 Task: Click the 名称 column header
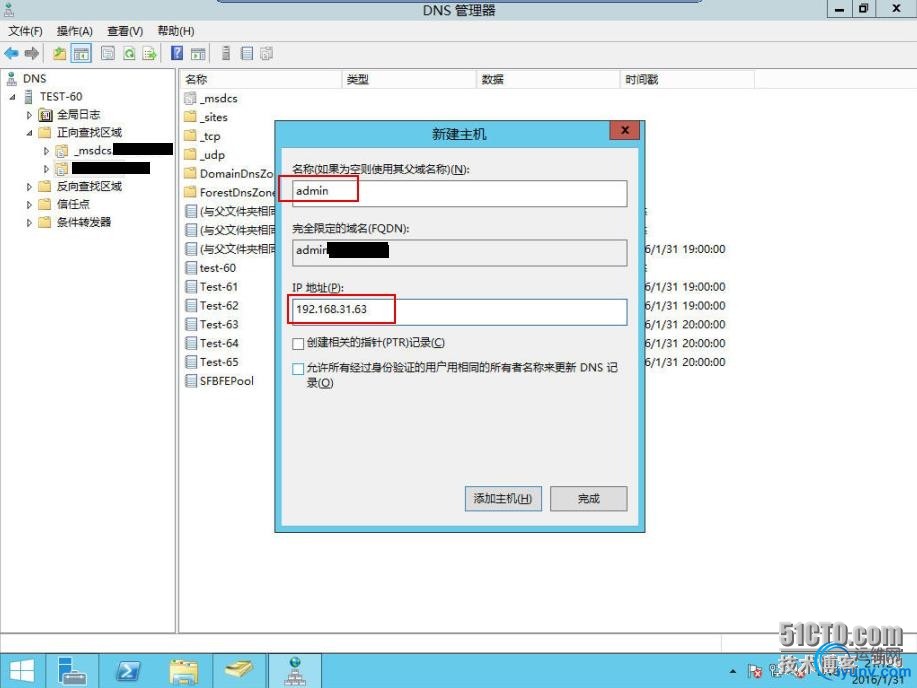[260, 79]
